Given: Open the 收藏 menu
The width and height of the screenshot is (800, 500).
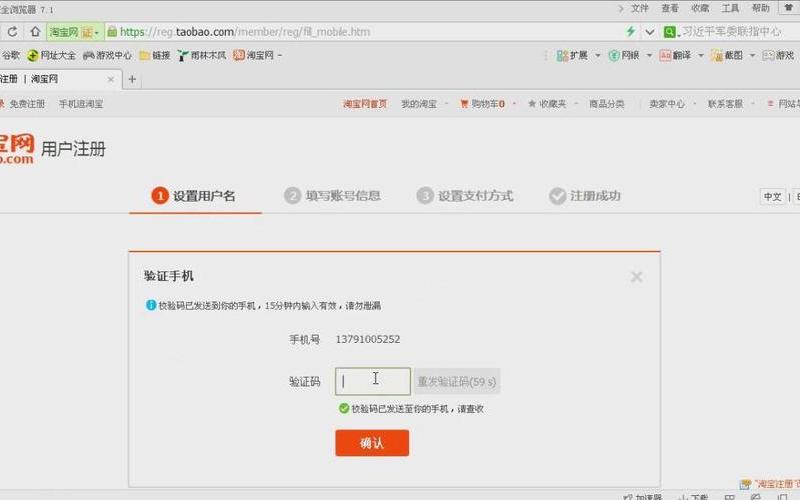Looking at the screenshot, I should 700,8.
